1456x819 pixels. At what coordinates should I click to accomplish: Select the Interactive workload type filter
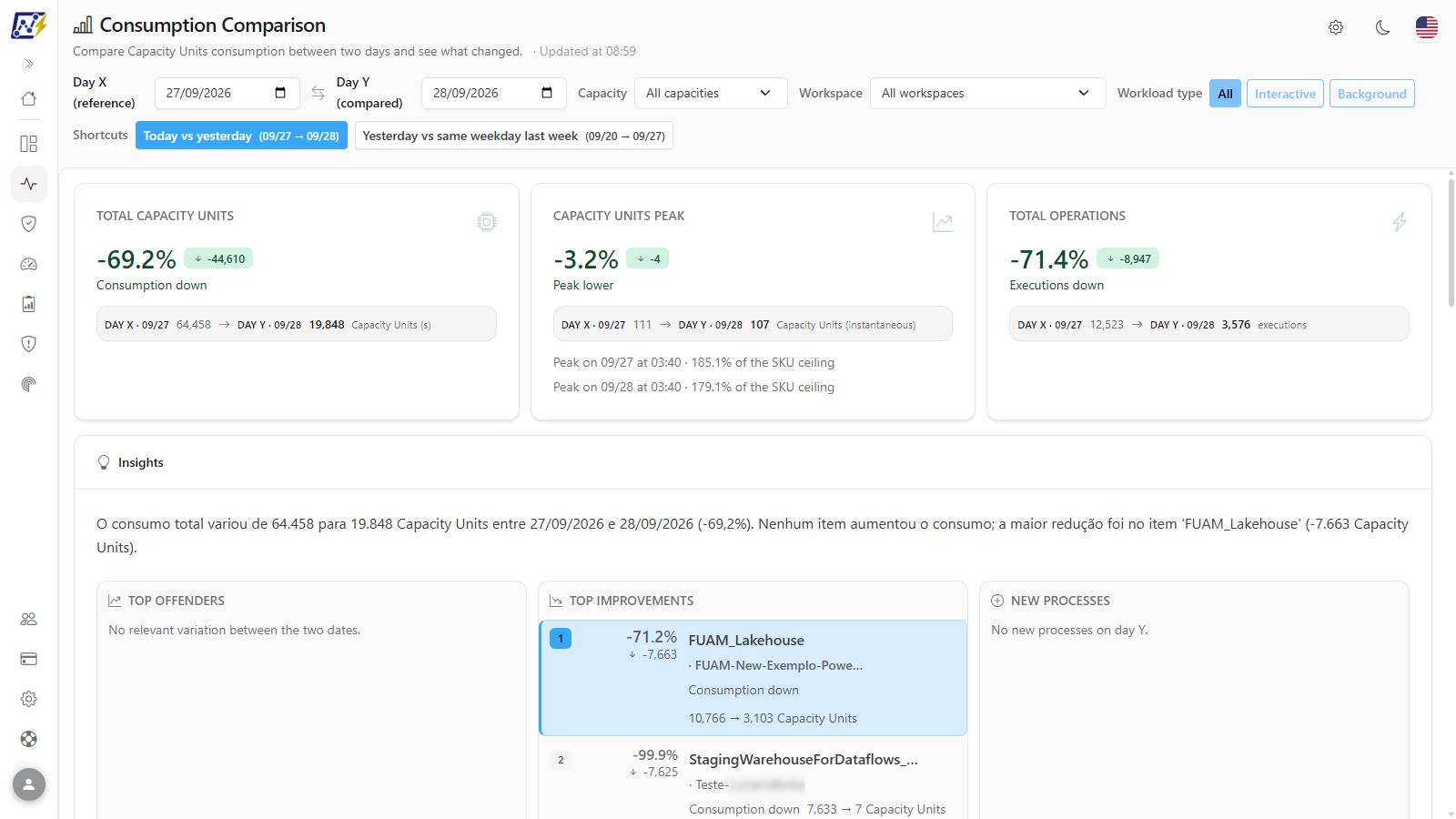[1285, 94]
